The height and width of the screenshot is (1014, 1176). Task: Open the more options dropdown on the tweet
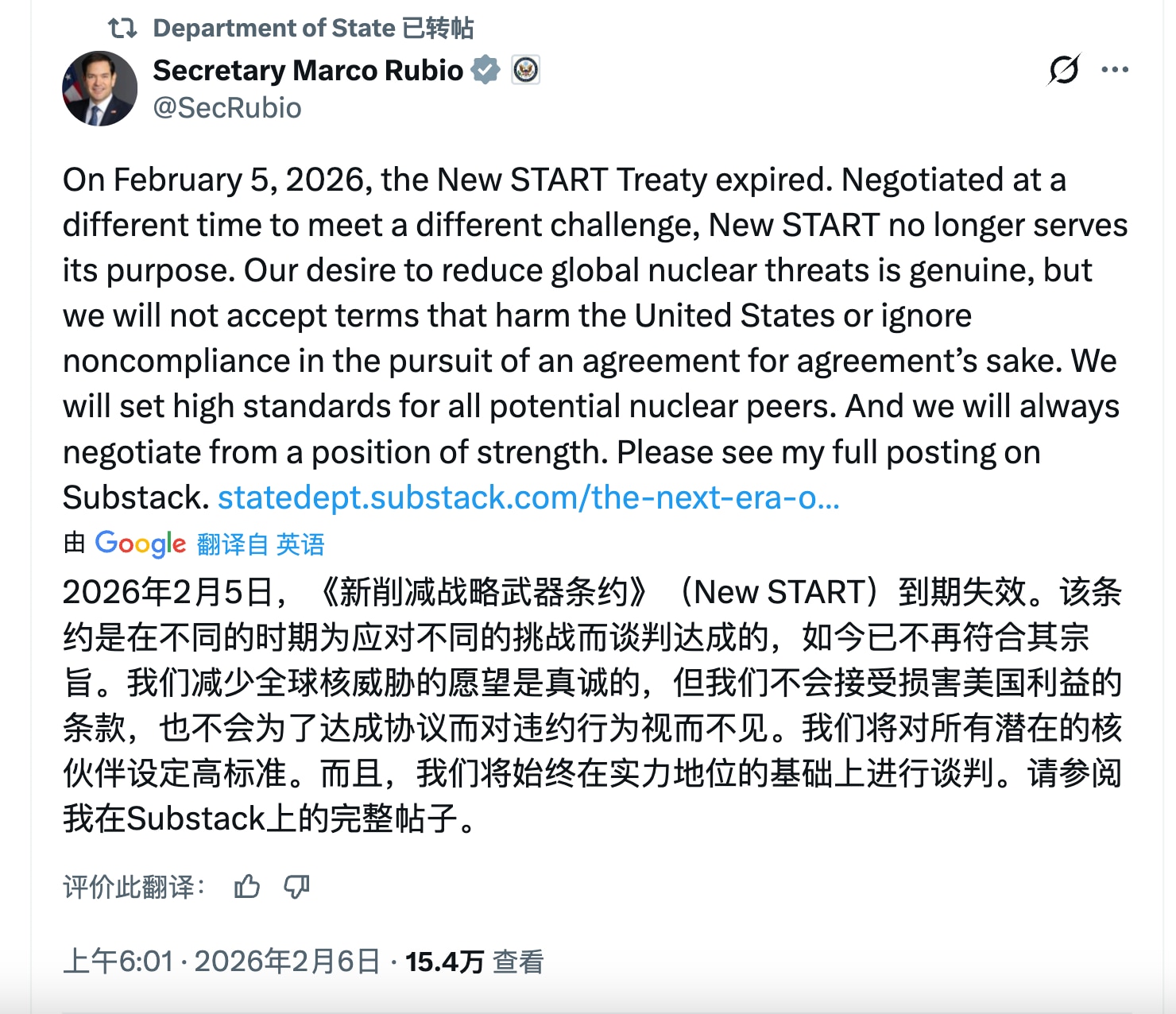tap(1116, 71)
